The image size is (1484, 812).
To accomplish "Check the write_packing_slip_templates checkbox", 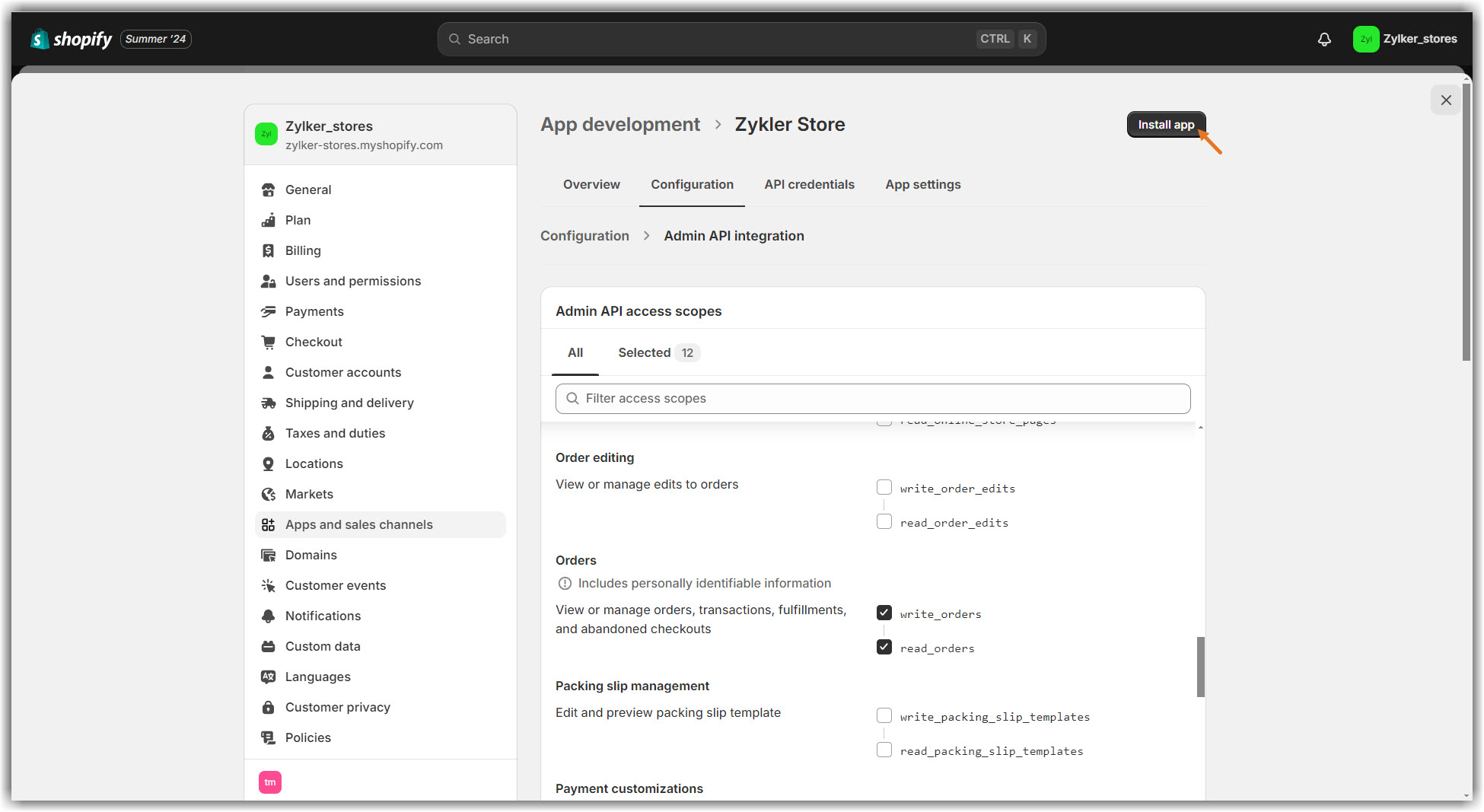I will pos(884,715).
